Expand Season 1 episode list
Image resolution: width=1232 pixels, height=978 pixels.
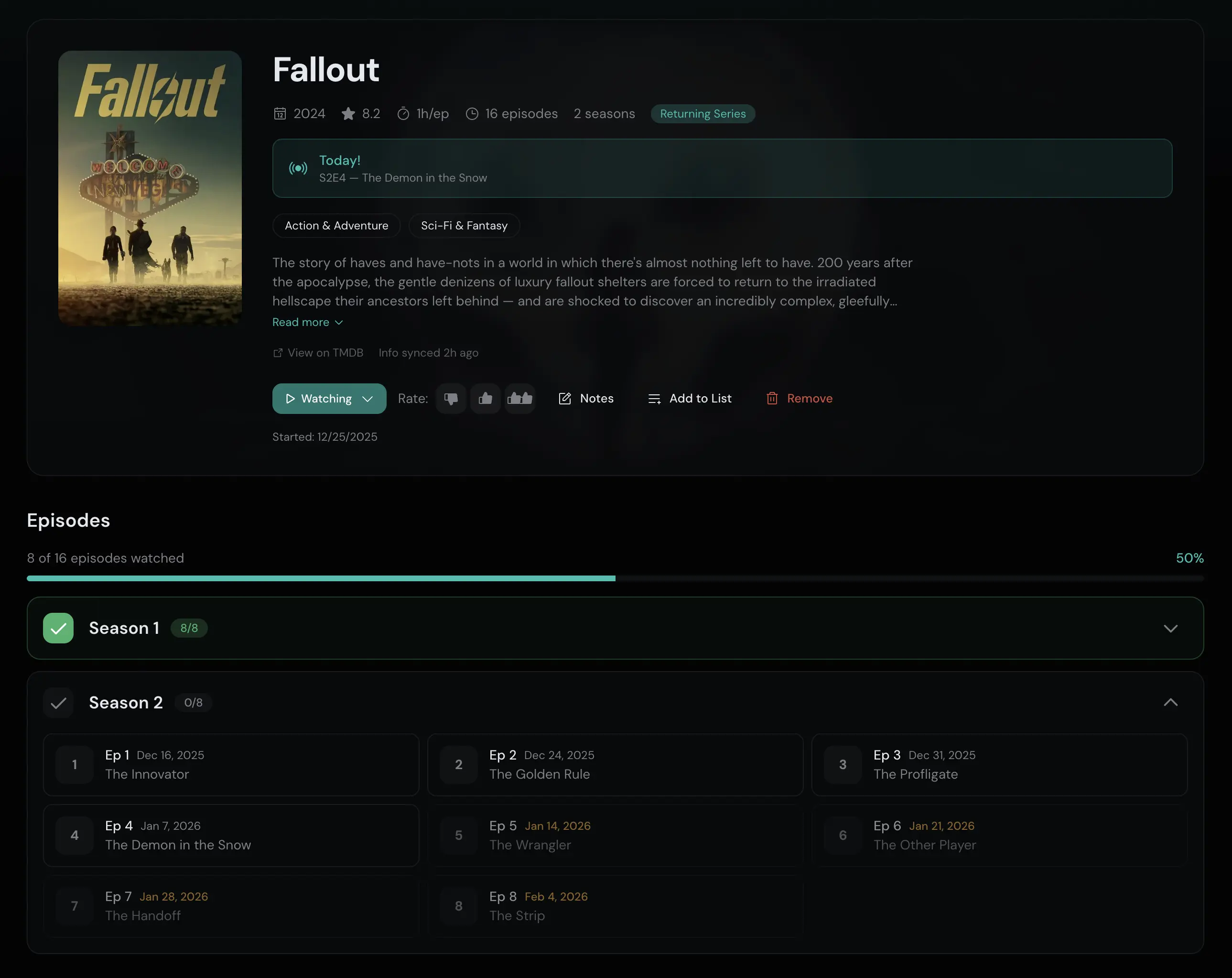coord(1170,628)
